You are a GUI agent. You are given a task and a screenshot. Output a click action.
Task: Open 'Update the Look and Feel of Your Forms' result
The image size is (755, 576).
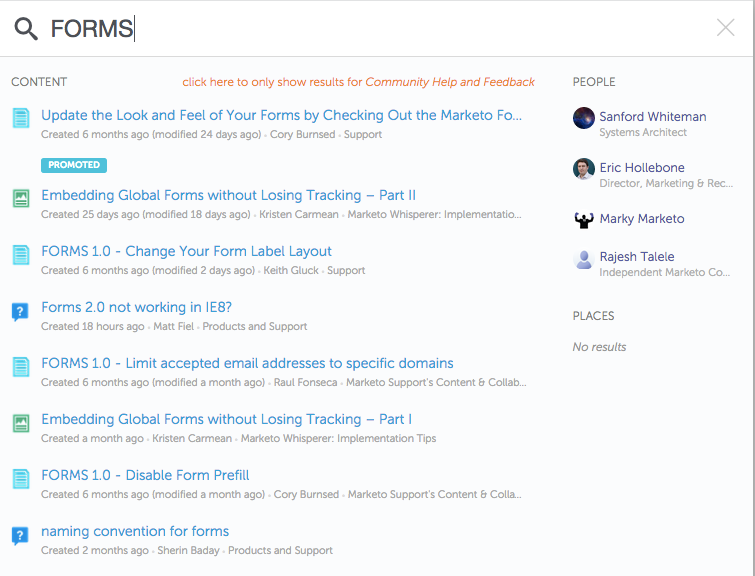(x=281, y=115)
